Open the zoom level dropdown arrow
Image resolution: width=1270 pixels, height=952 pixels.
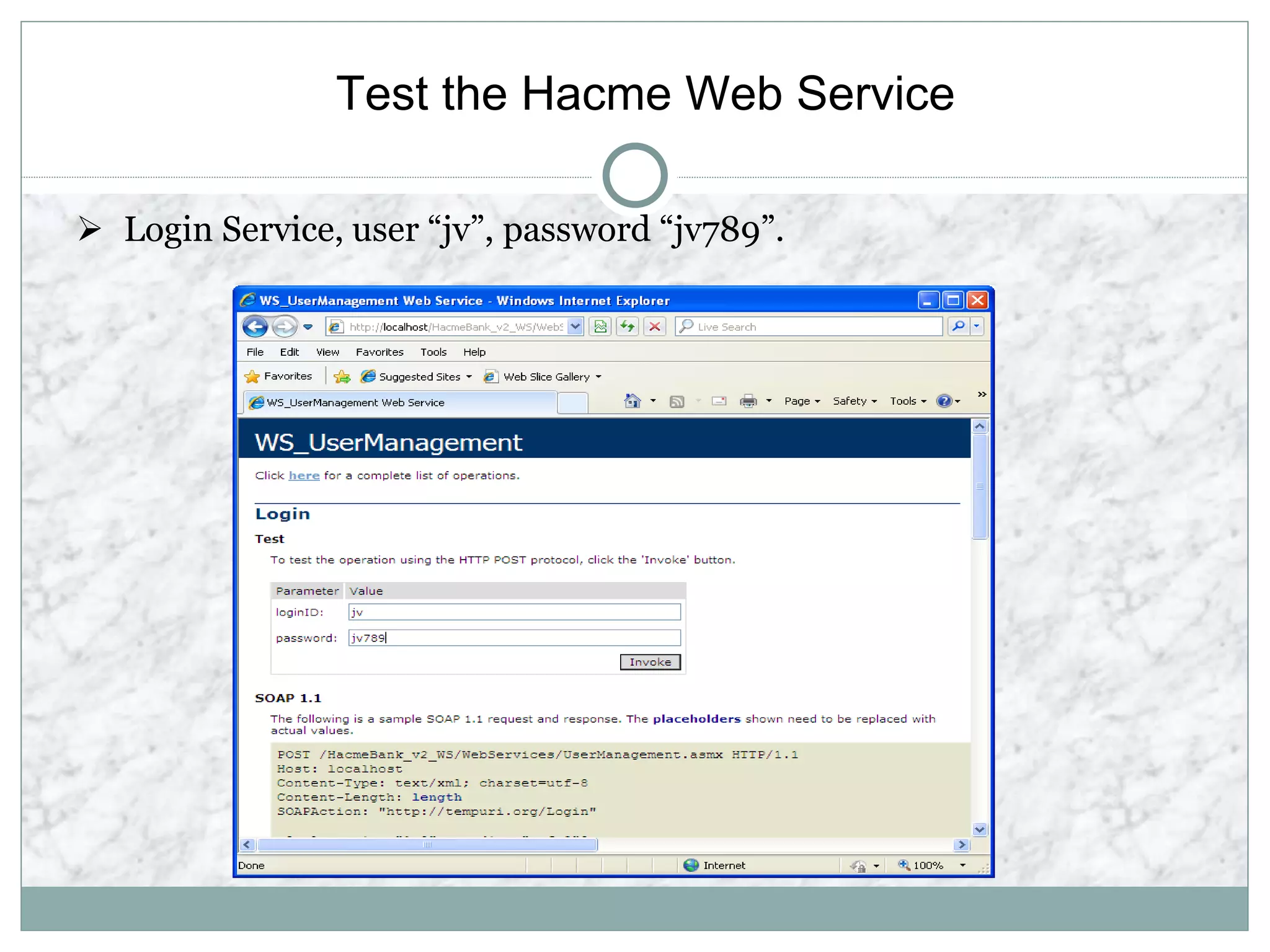962,865
